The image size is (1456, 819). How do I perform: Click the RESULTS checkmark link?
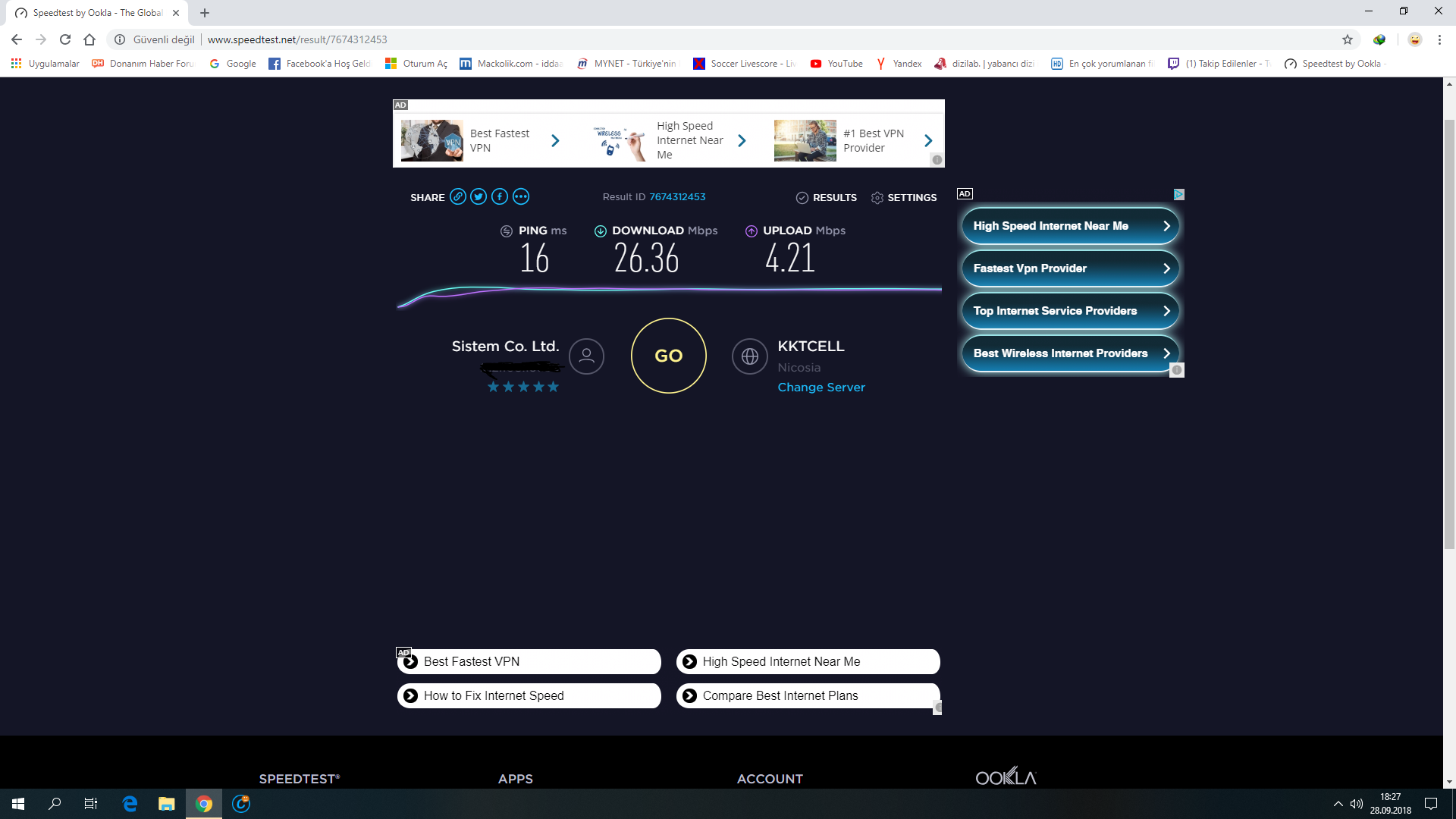(827, 197)
